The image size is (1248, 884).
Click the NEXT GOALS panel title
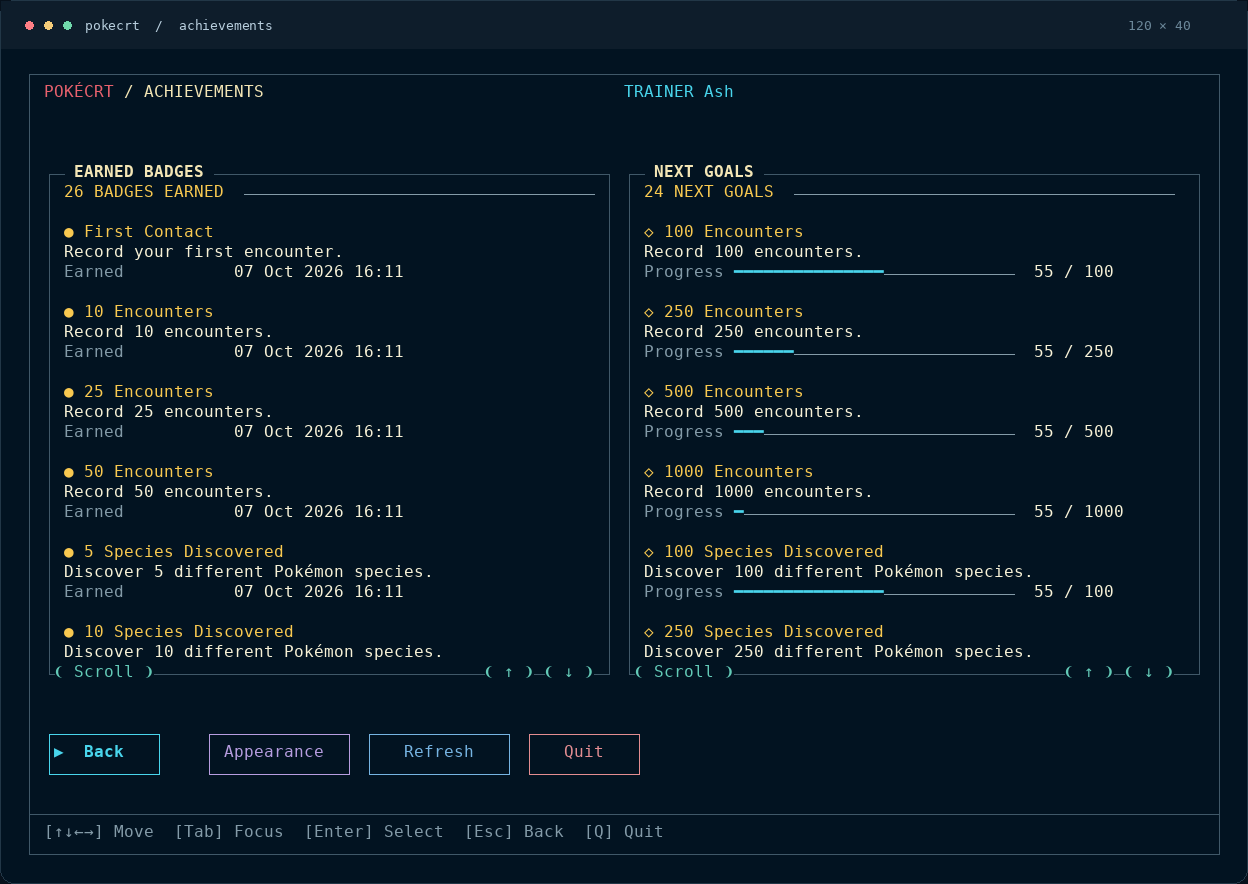[704, 172]
